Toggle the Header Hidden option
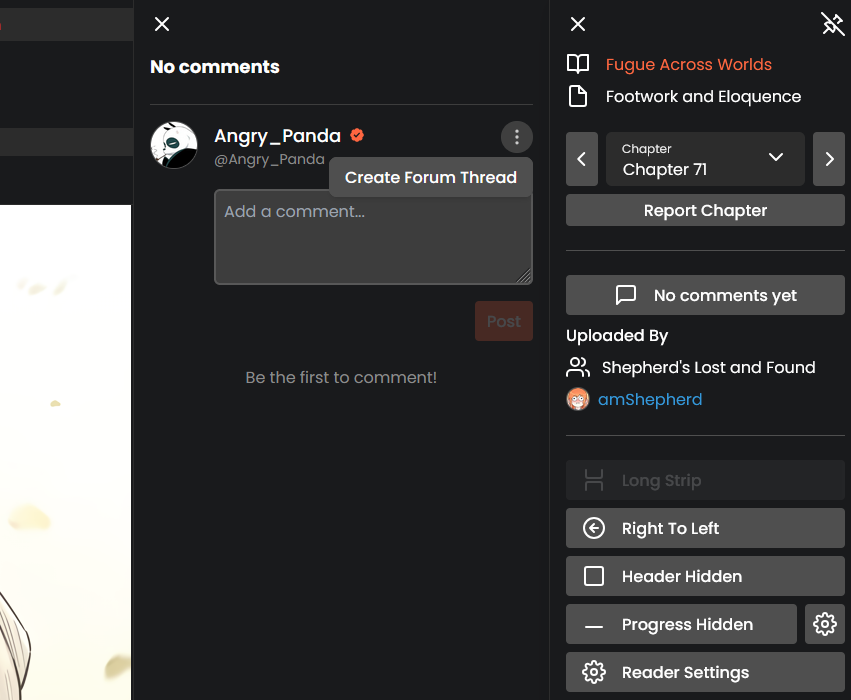The height and width of the screenshot is (700, 851). [x=705, y=576]
